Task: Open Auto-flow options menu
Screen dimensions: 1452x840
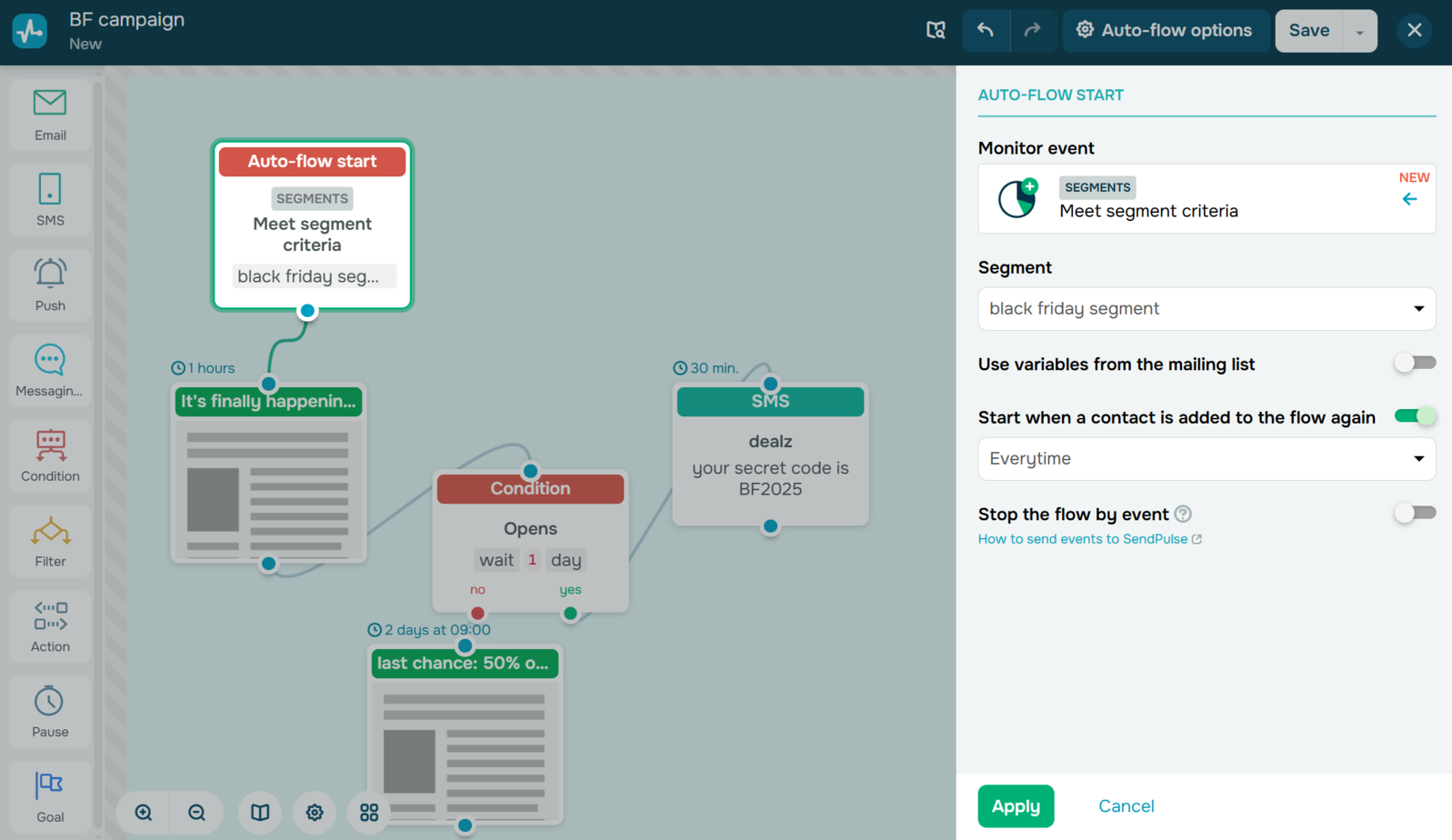Action: (x=1165, y=31)
